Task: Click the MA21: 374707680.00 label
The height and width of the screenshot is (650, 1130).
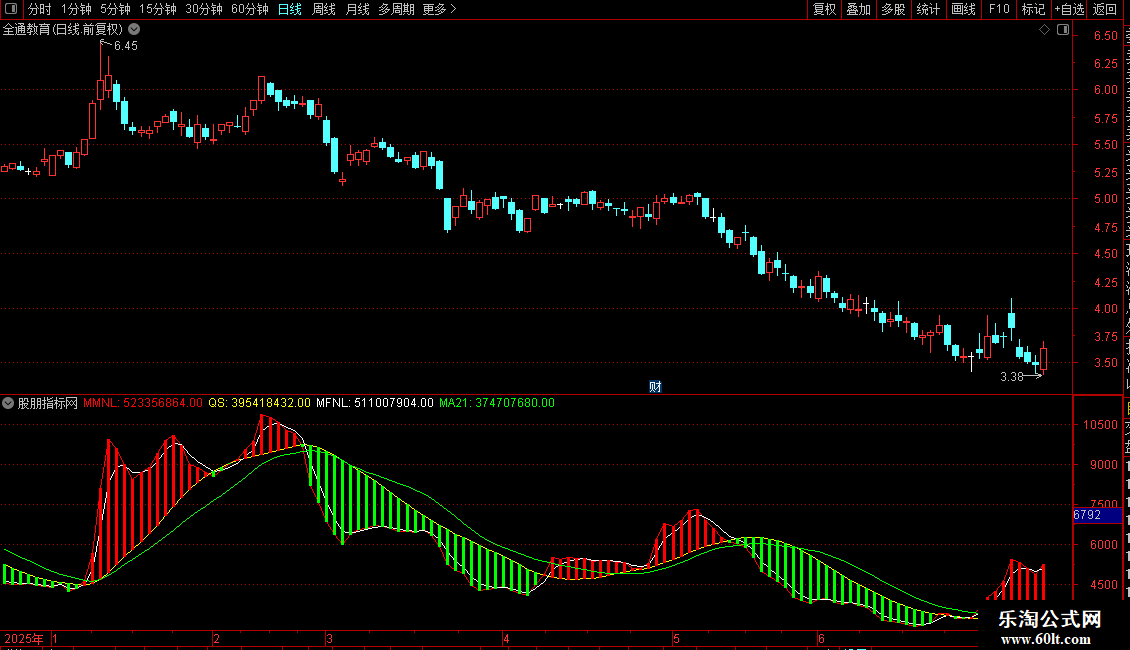Action: tap(497, 404)
